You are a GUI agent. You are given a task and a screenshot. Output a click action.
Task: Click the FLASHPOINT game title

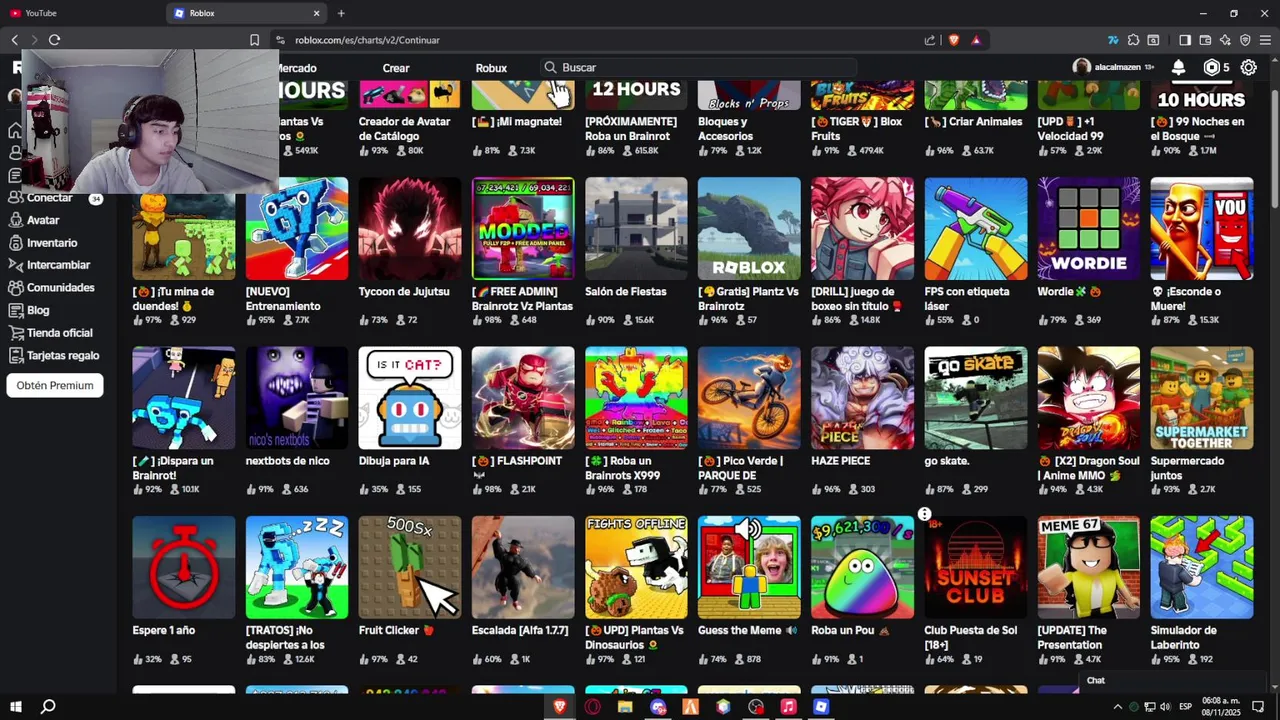click(x=517, y=467)
